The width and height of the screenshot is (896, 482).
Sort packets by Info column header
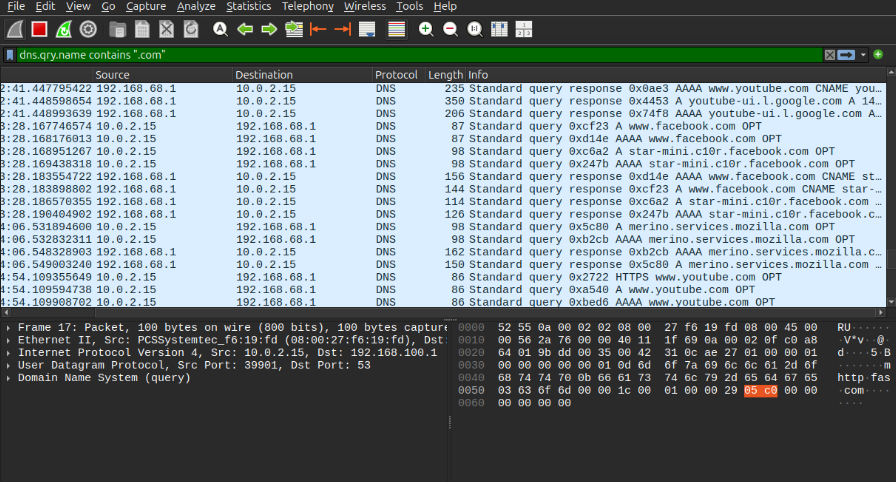point(675,75)
